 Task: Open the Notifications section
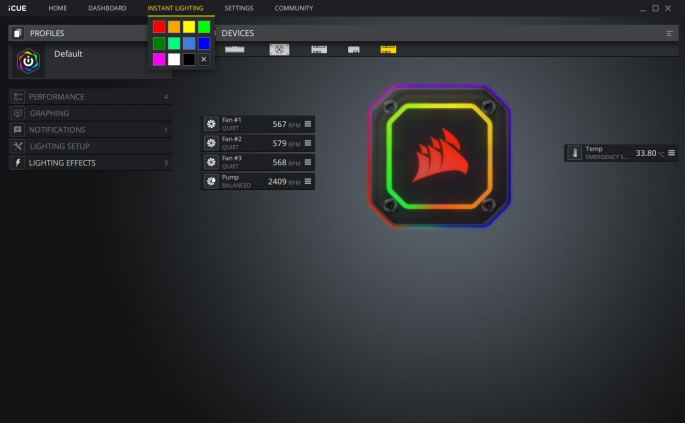(90, 130)
